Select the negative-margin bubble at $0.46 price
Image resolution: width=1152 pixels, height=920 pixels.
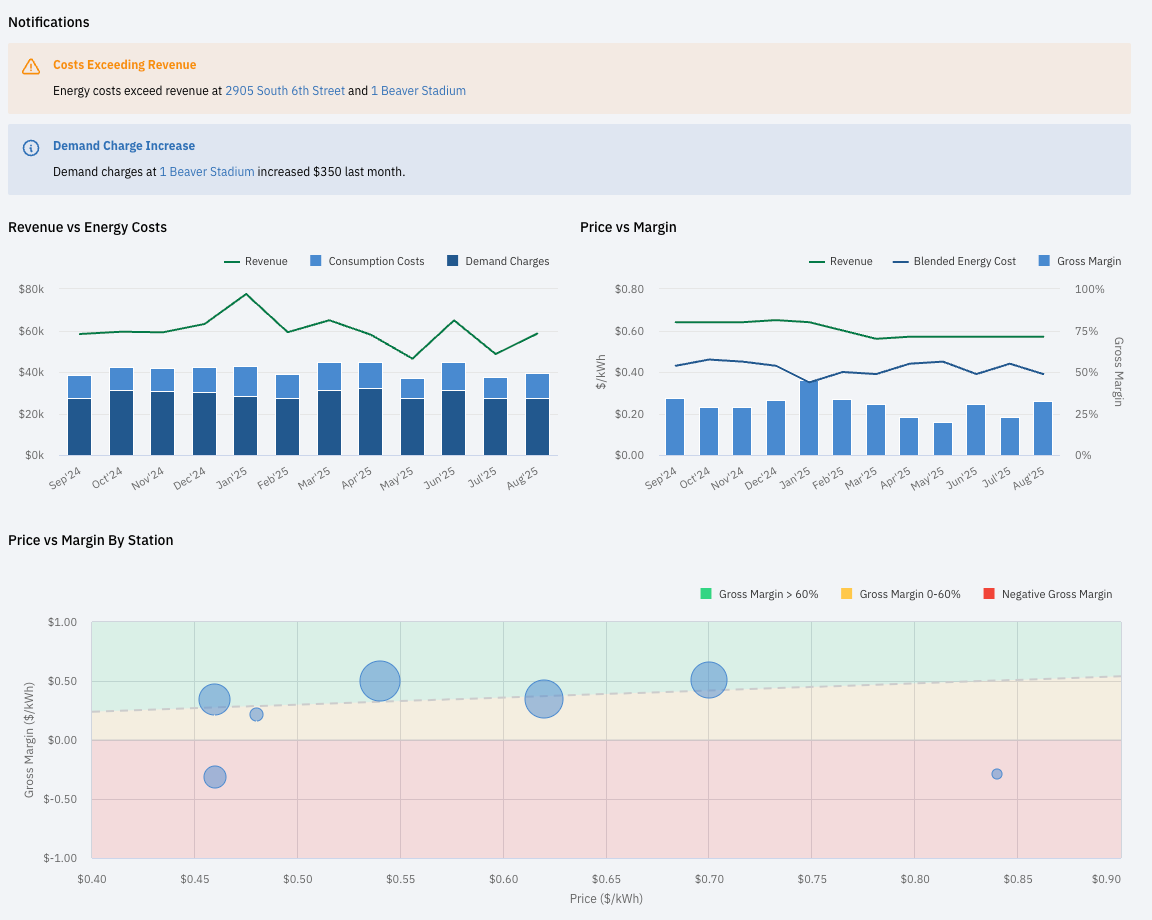215,777
